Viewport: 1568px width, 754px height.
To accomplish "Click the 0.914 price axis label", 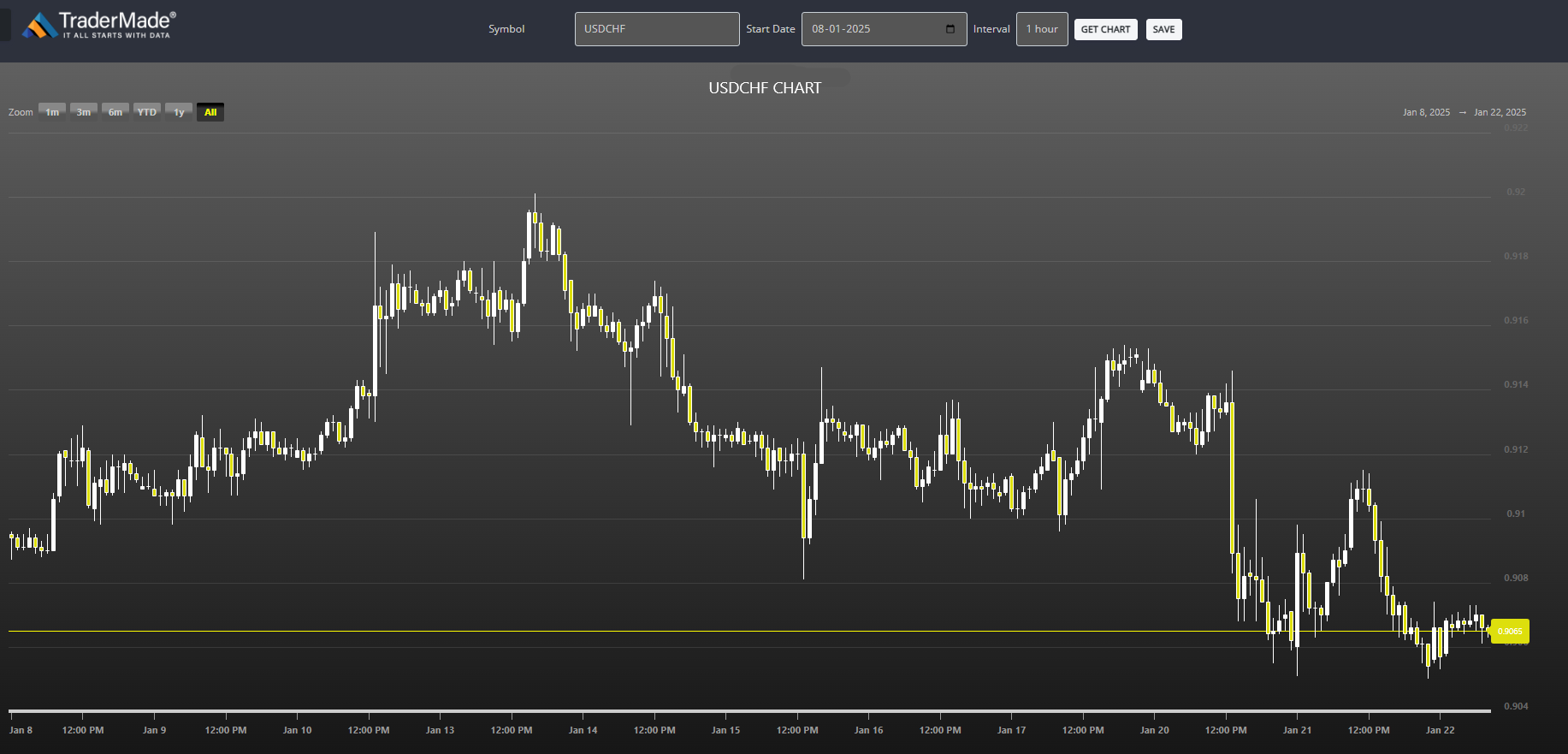I will pyautogui.click(x=1516, y=384).
